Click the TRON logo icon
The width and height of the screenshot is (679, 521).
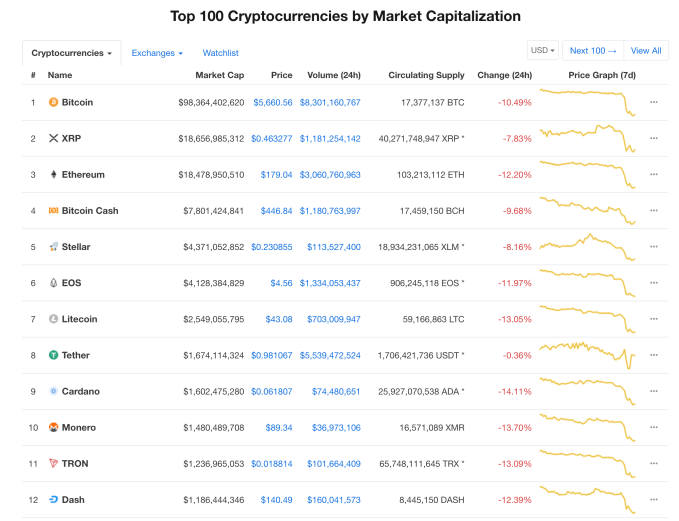(53, 463)
